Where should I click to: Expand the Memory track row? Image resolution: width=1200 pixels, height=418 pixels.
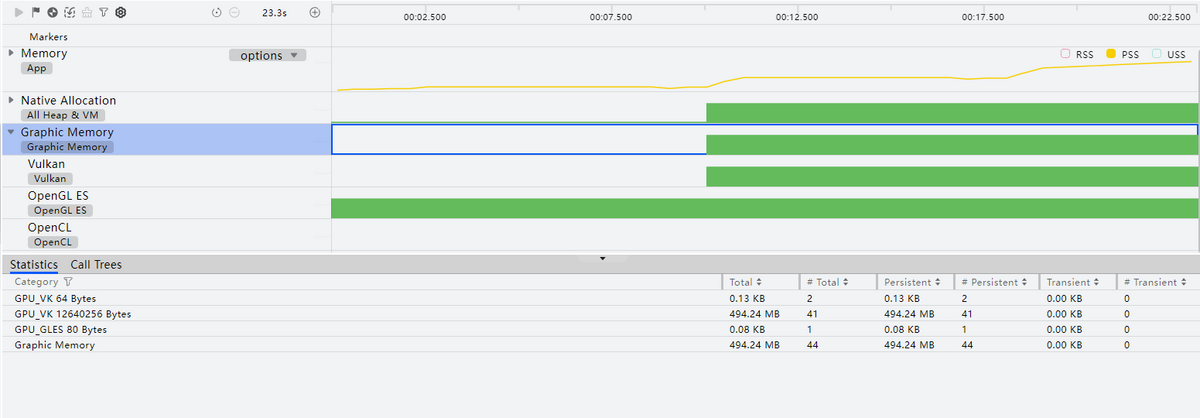(x=11, y=53)
